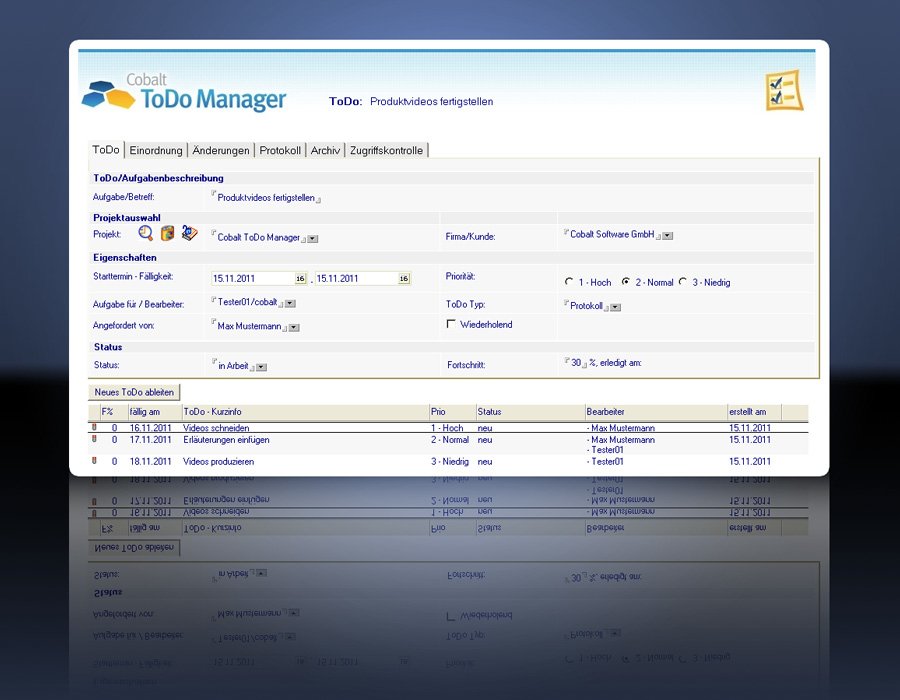
Task: Switch to the ToDo tab
Action: 106,150
